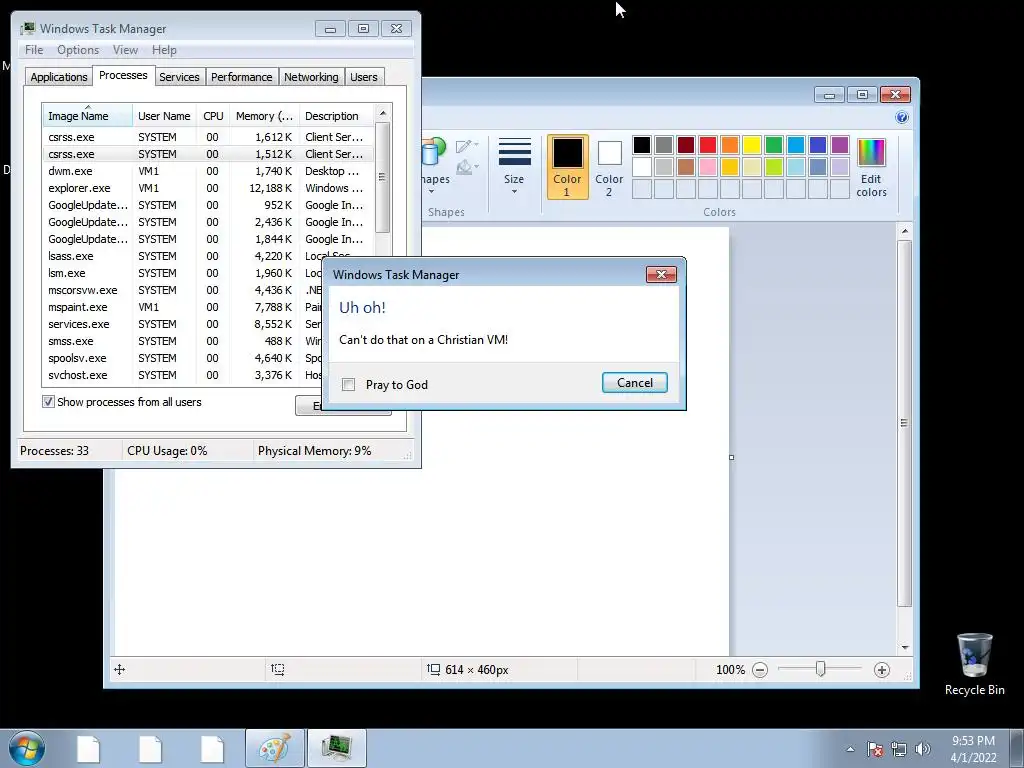Select the mspaint.exe process
Viewport: 1024px width, 768px height.
(183, 307)
